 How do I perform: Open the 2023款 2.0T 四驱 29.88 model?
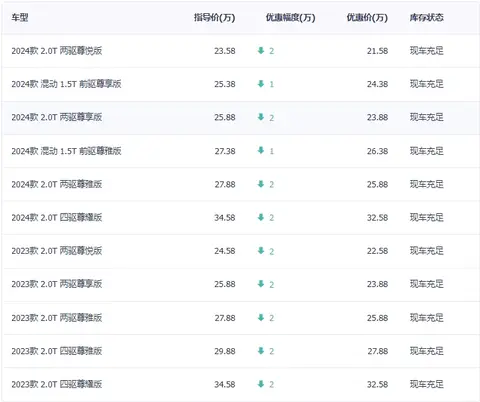coord(57,351)
